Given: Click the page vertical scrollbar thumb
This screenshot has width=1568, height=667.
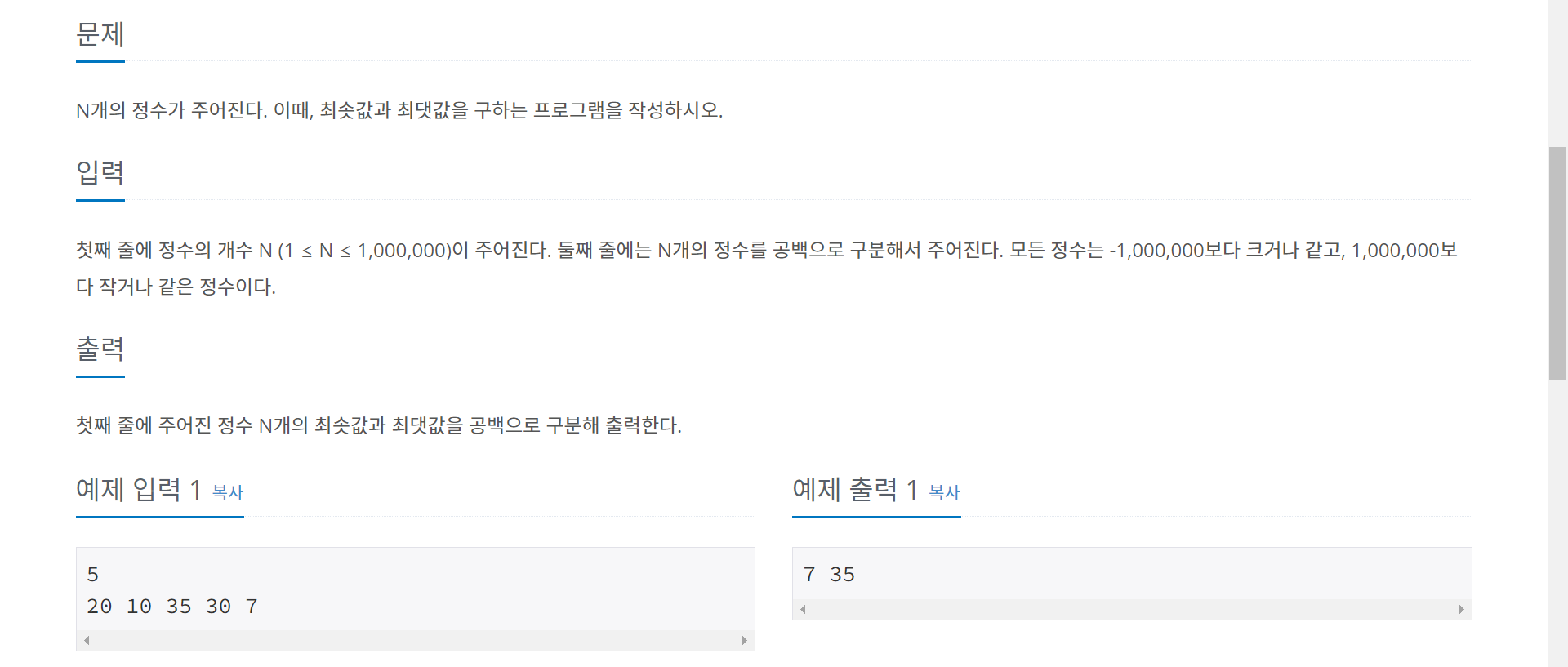Looking at the screenshot, I should point(1557,263).
